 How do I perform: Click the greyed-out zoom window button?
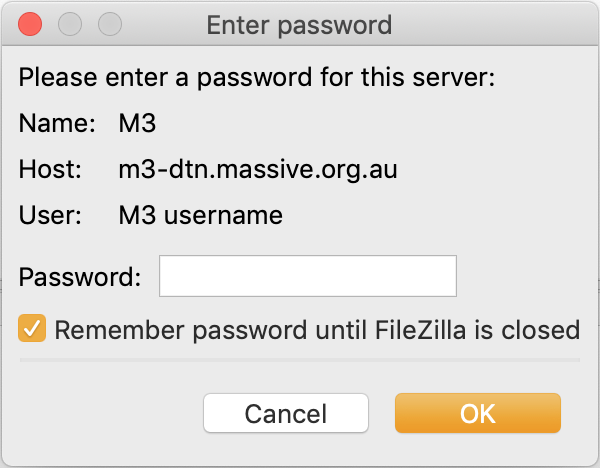point(108,24)
